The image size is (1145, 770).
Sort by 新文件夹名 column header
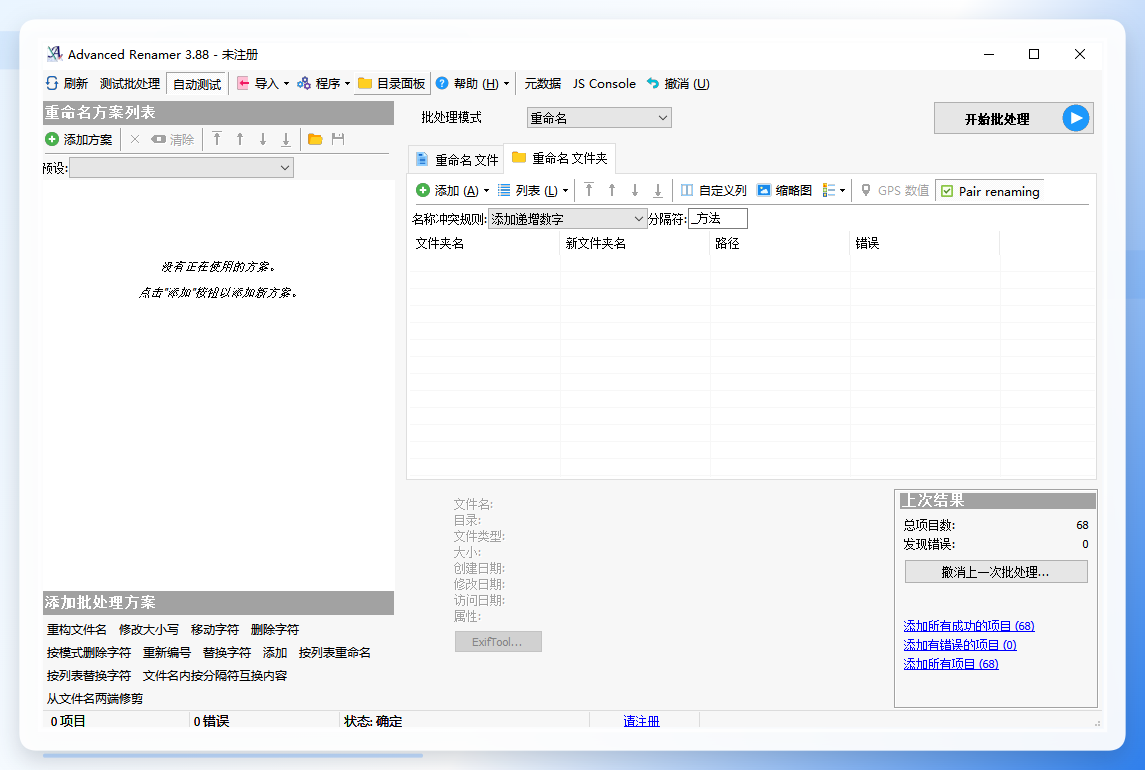[x=635, y=243]
